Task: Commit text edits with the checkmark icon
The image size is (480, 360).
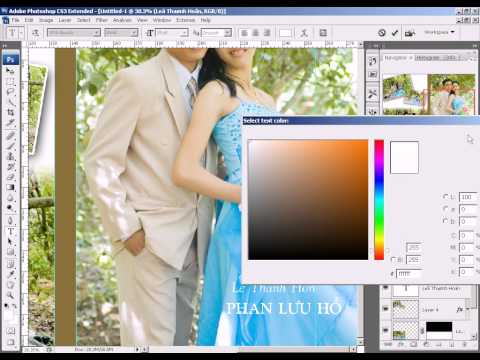Action: [x=395, y=33]
